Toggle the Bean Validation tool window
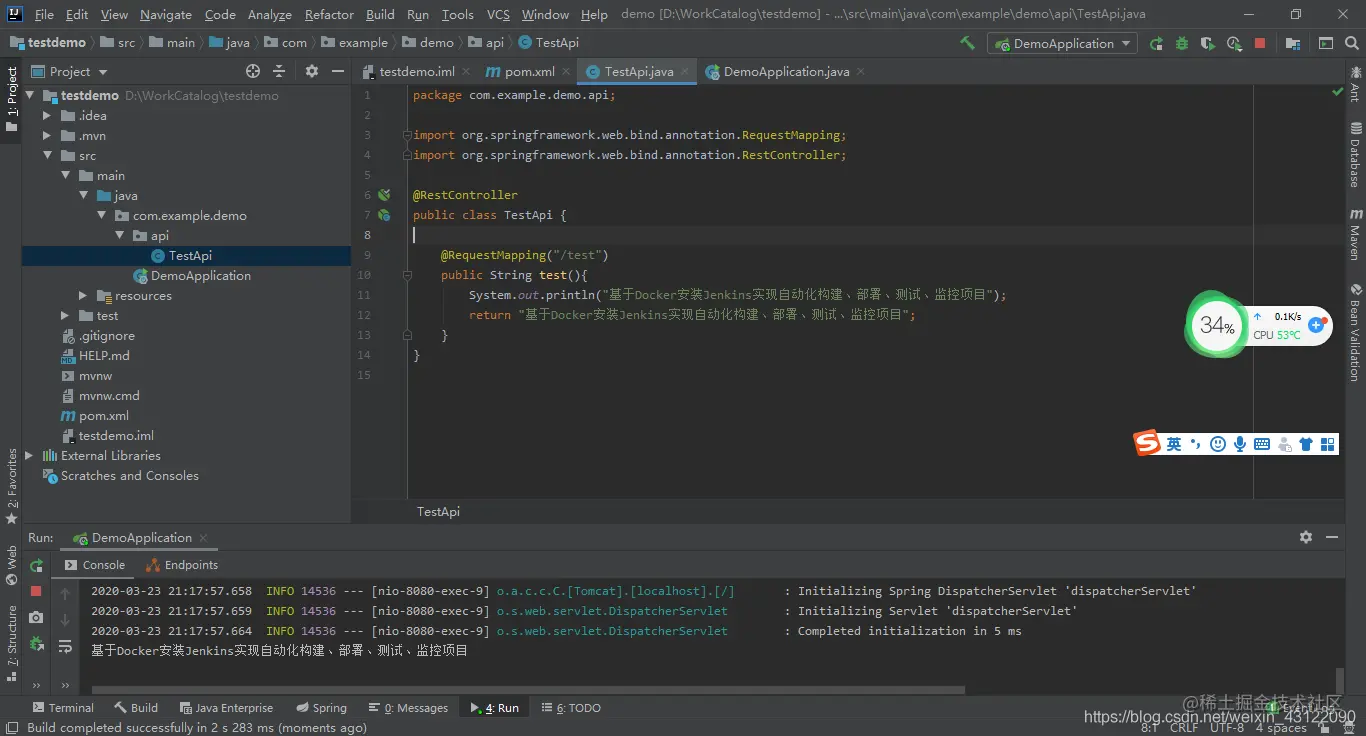The image size is (1366, 736). (x=1356, y=332)
